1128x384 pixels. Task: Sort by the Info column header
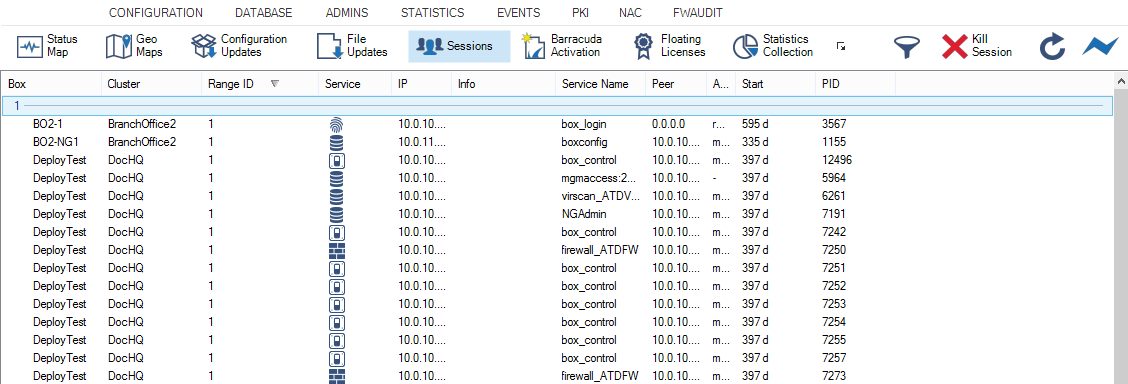pyautogui.click(x=504, y=84)
